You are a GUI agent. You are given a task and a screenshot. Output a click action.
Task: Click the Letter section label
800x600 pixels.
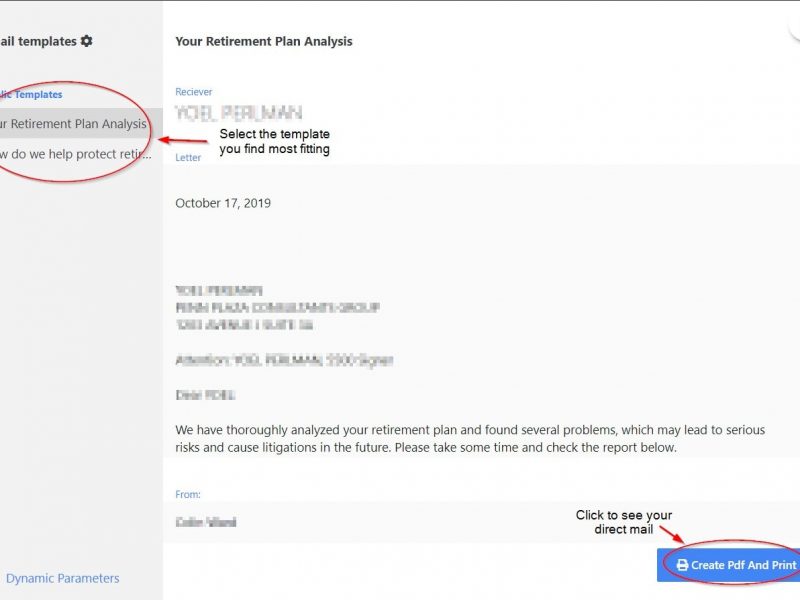tap(188, 157)
